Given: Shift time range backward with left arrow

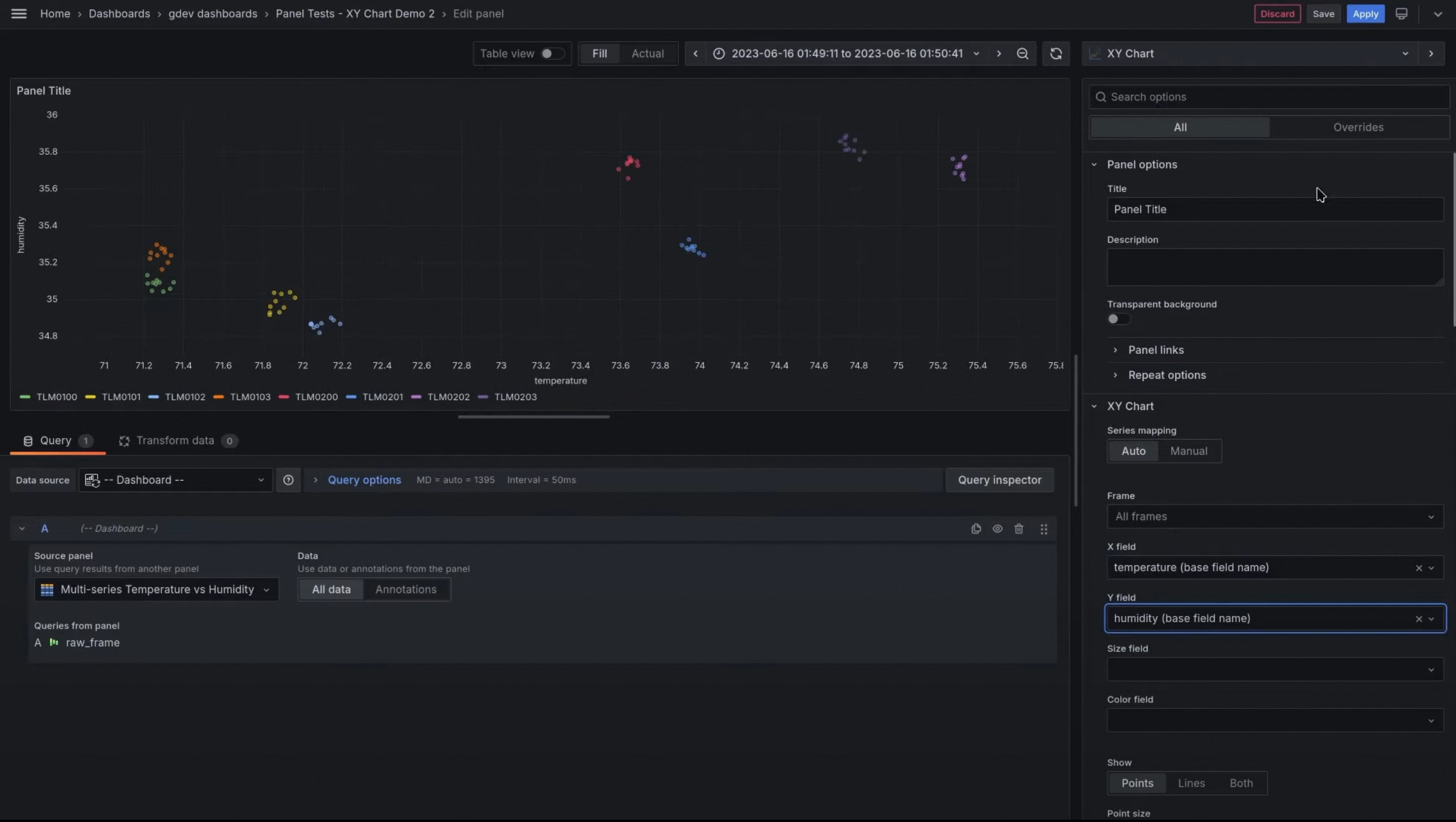Looking at the screenshot, I should coord(695,54).
